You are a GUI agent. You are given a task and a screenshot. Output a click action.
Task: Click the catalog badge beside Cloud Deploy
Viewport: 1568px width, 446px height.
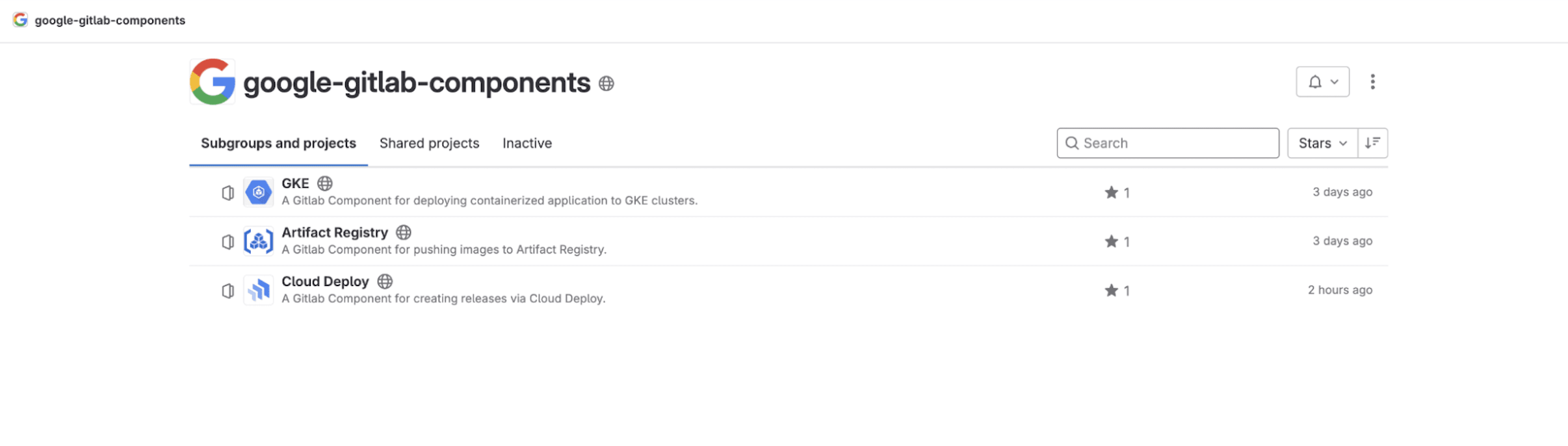coord(228,291)
